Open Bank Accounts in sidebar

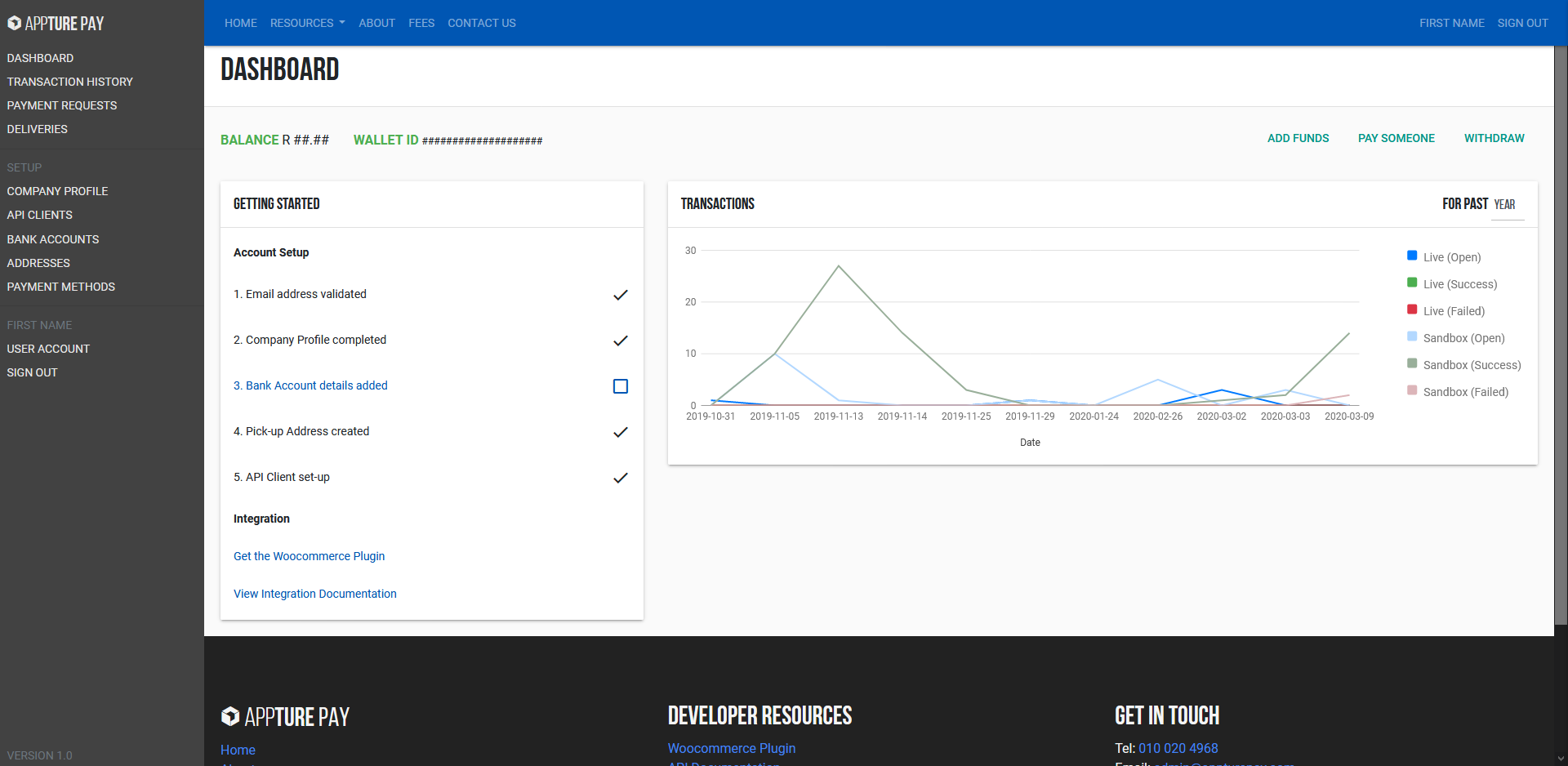[53, 239]
